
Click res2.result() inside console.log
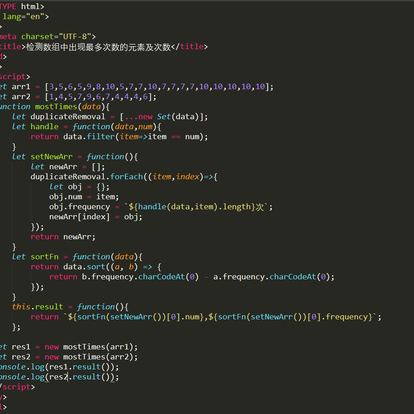click(x=81, y=377)
